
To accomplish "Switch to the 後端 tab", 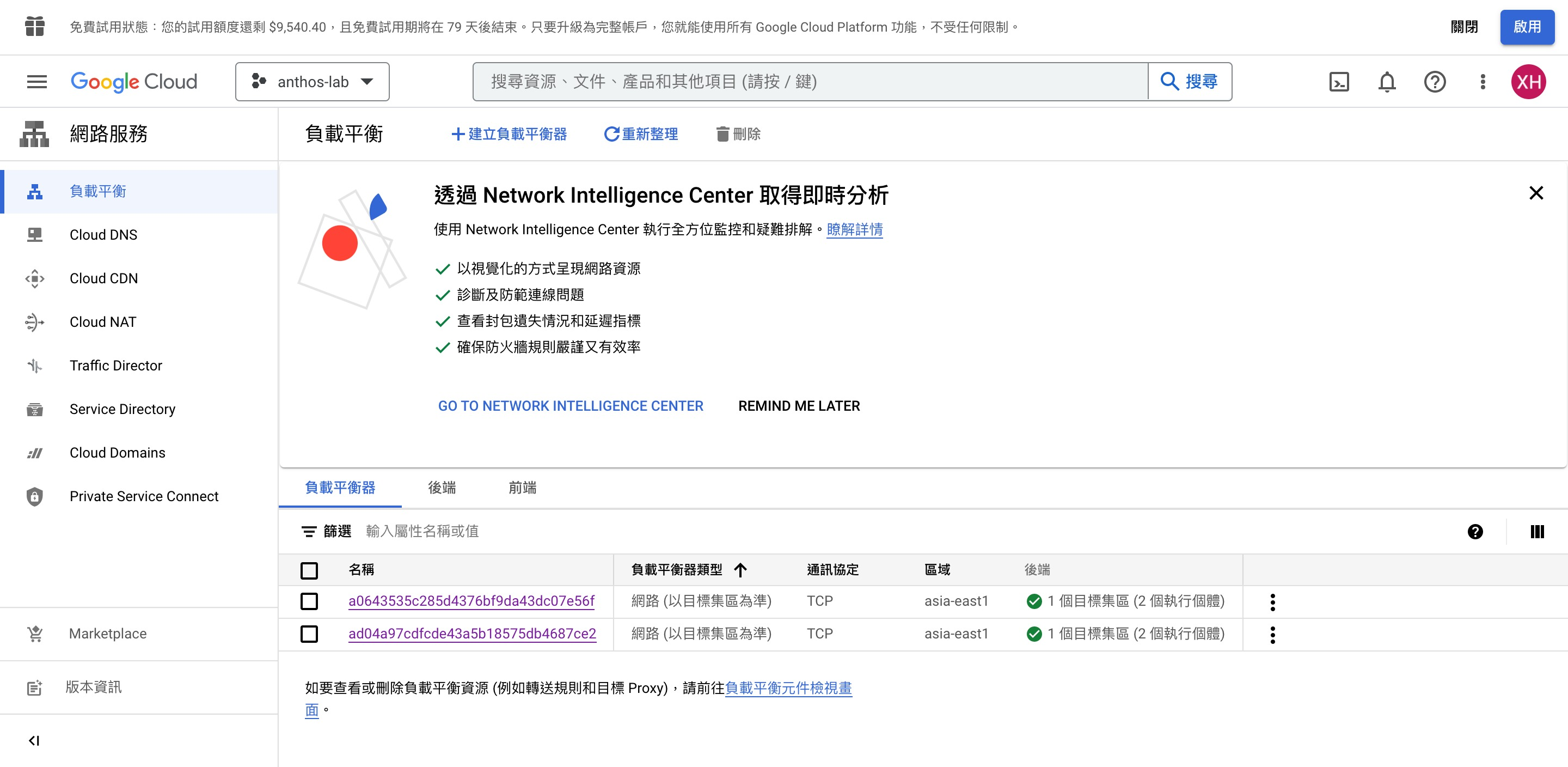I will (442, 488).
